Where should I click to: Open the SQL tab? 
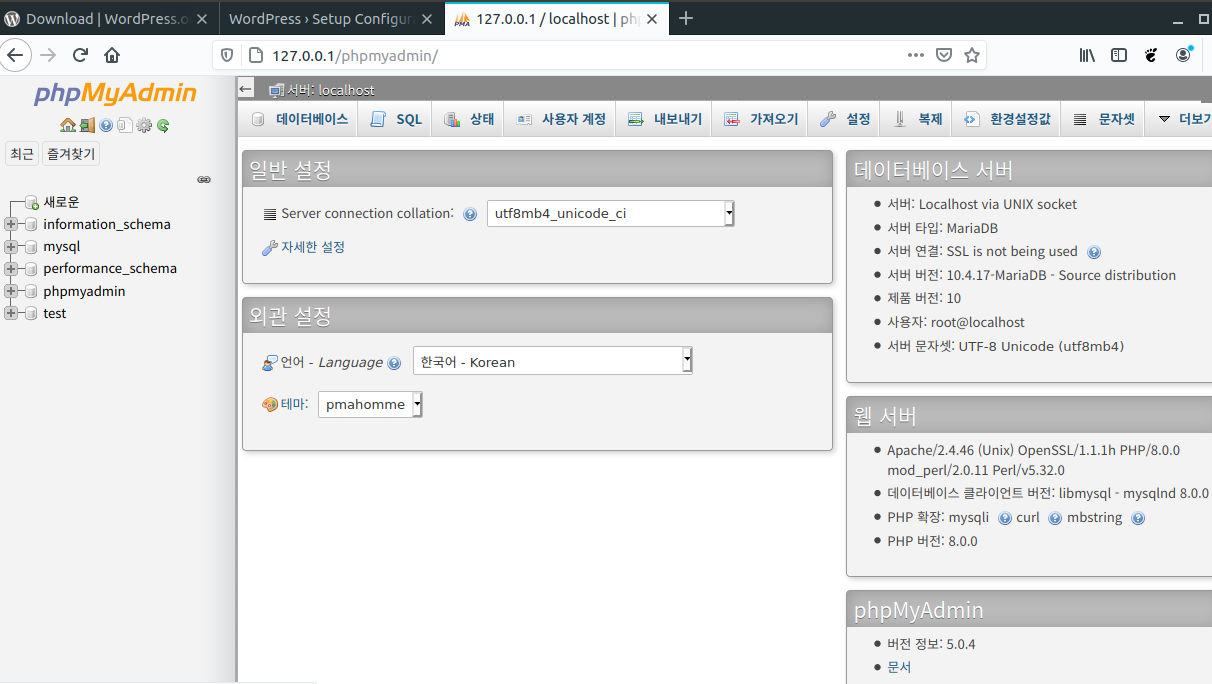pyautogui.click(x=396, y=119)
